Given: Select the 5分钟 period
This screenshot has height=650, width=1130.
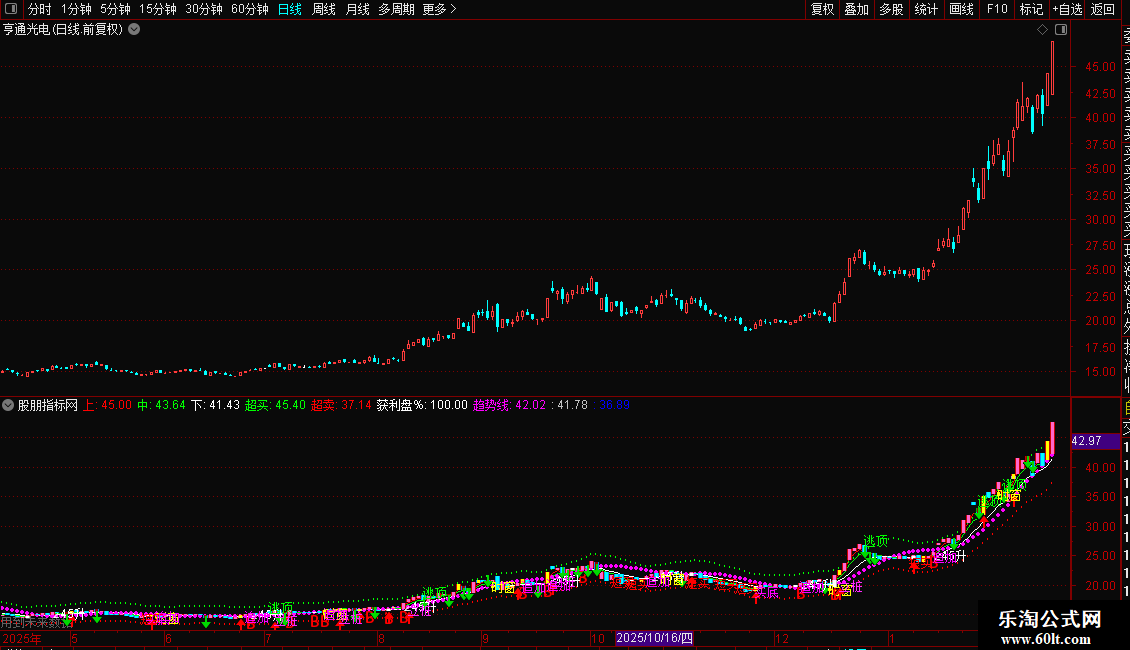Looking at the screenshot, I should point(115,9).
